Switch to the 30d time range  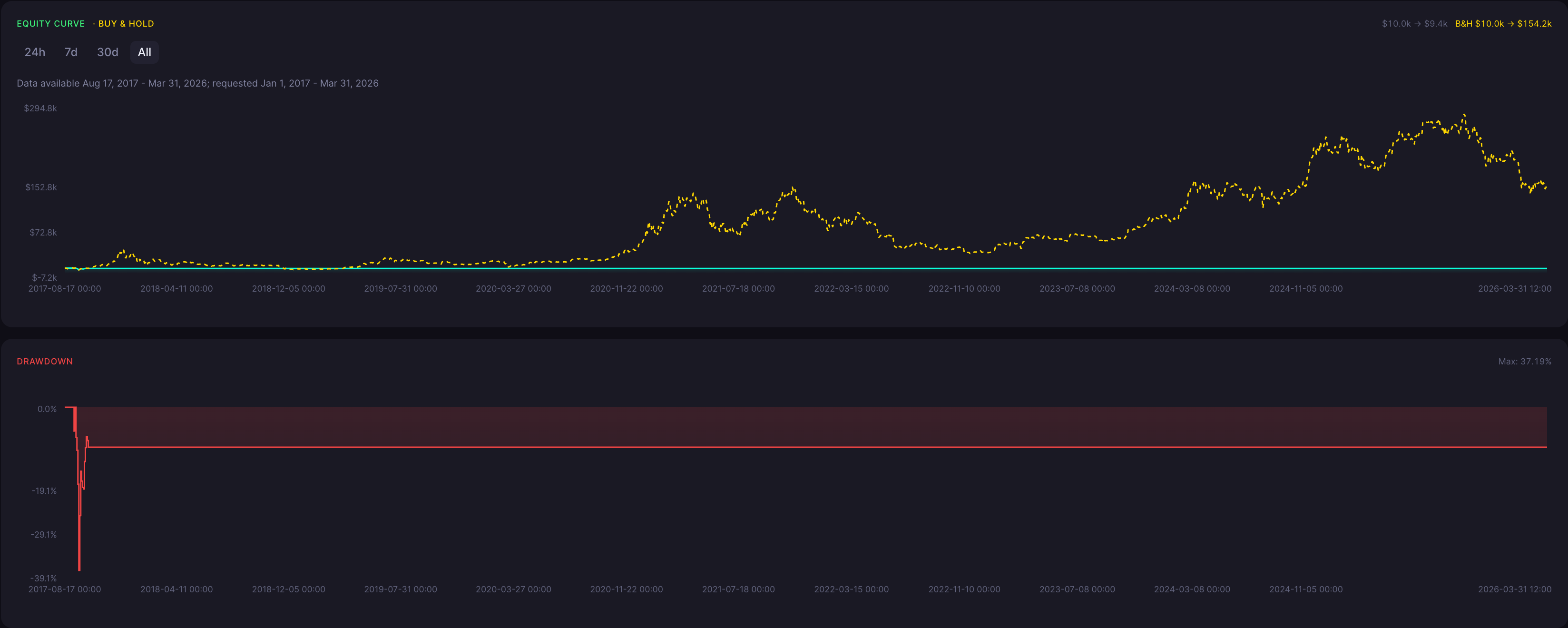tap(108, 52)
